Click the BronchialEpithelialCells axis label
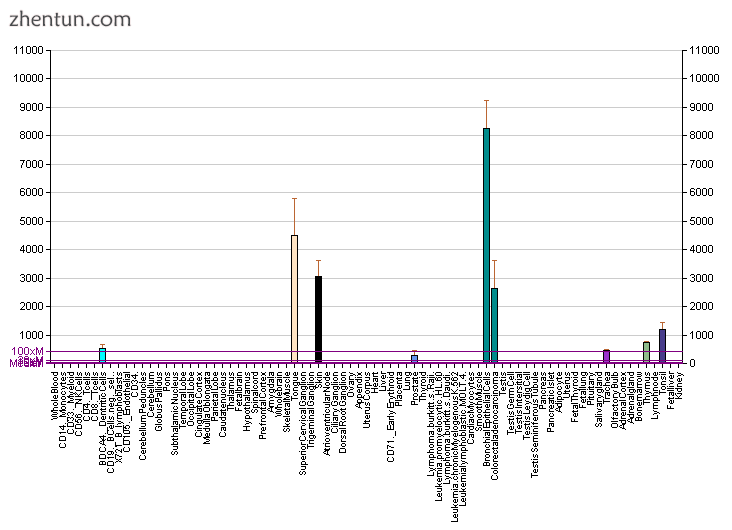Screen dimensions: 732x530 (x=486, y=419)
